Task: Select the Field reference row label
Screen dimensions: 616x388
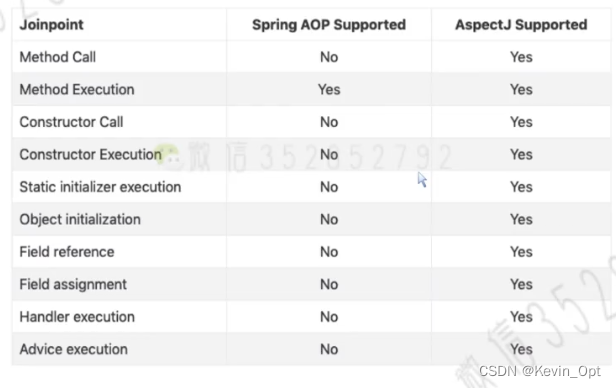Action: coord(67,252)
